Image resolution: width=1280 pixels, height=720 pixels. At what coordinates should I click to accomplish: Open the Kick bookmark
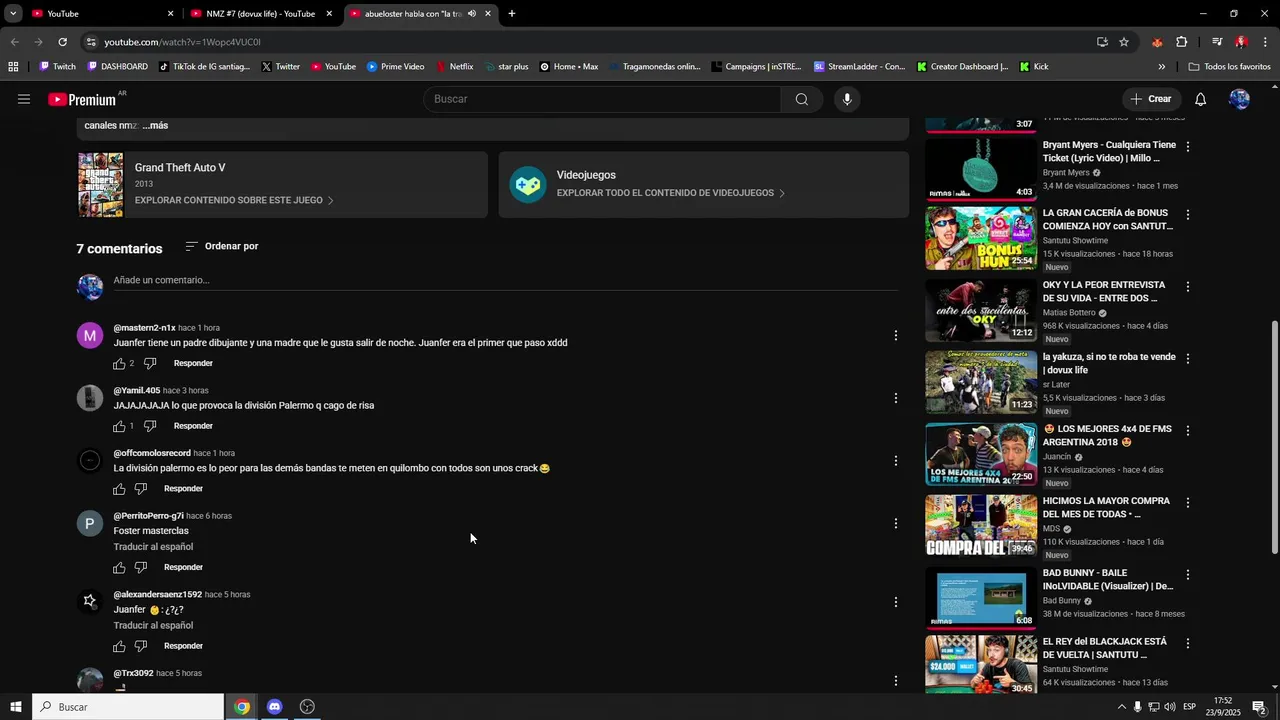(x=1035, y=67)
